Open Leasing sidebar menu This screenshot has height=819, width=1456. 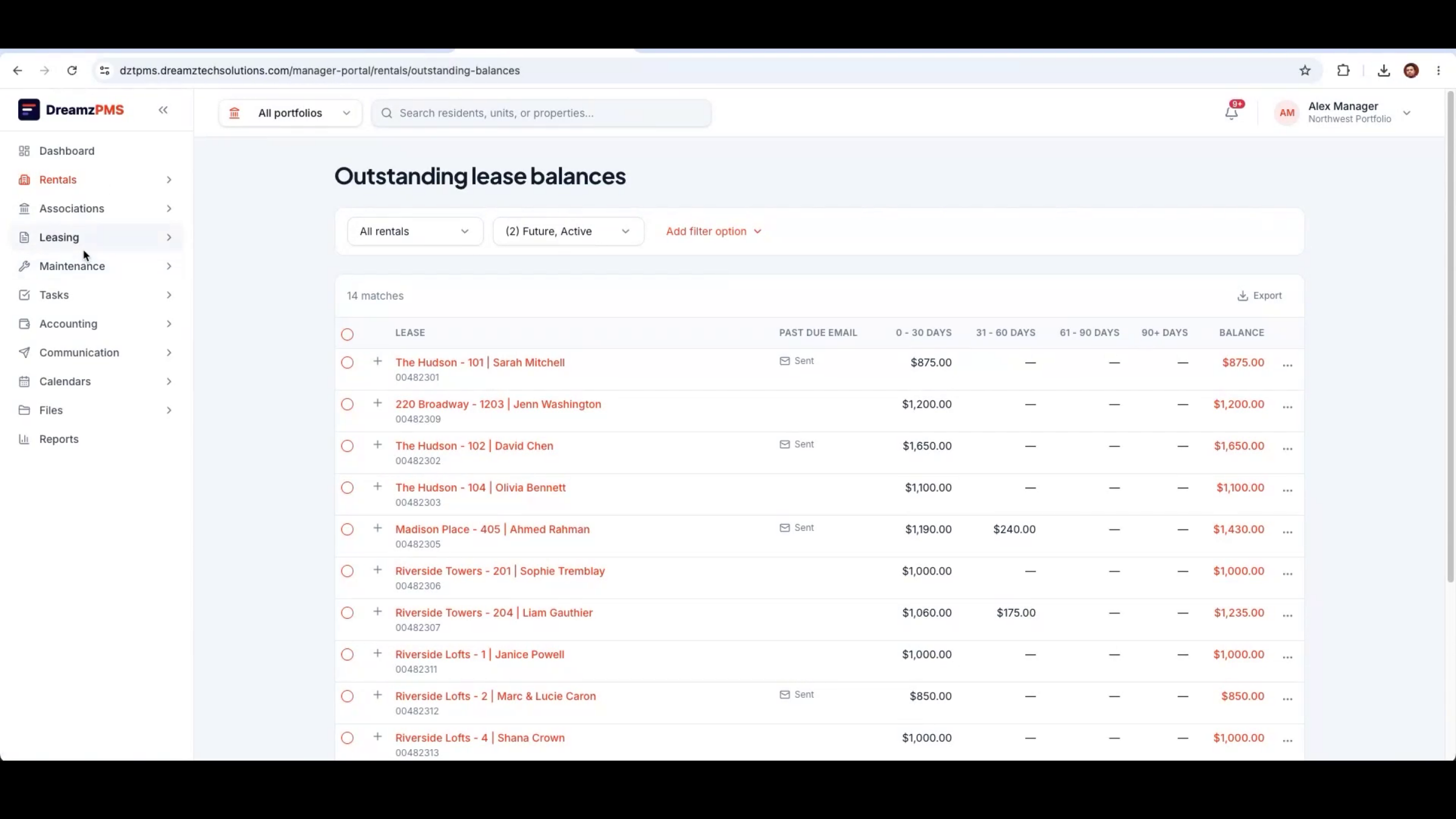click(96, 237)
